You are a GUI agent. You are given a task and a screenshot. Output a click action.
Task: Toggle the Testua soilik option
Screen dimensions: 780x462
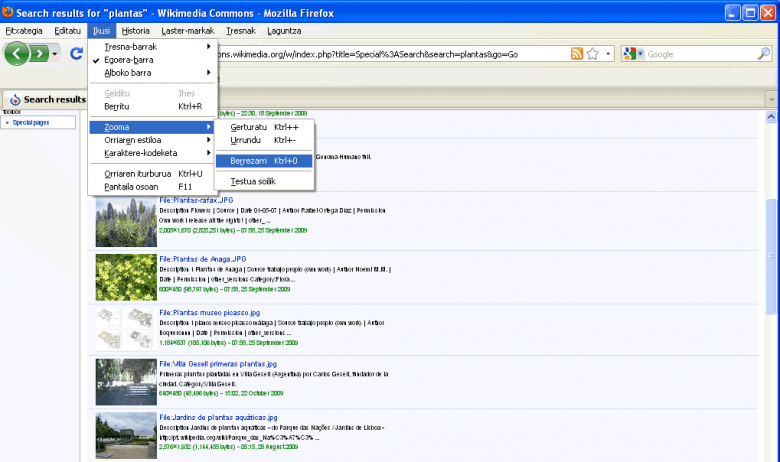(x=264, y=182)
